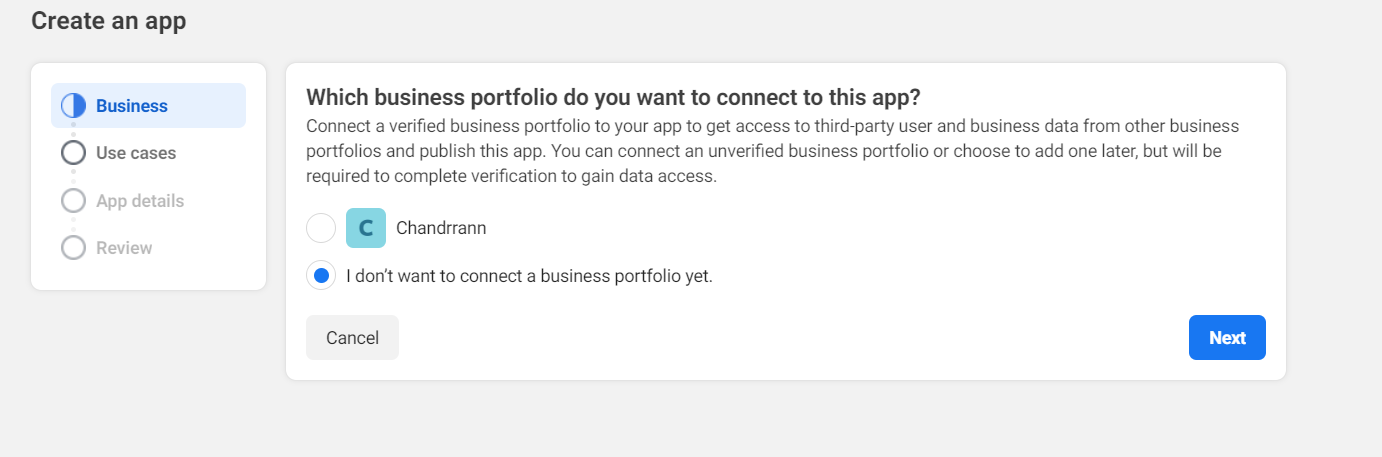
Task: Click dotted connector between App details and Review
Action: pos(73,225)
